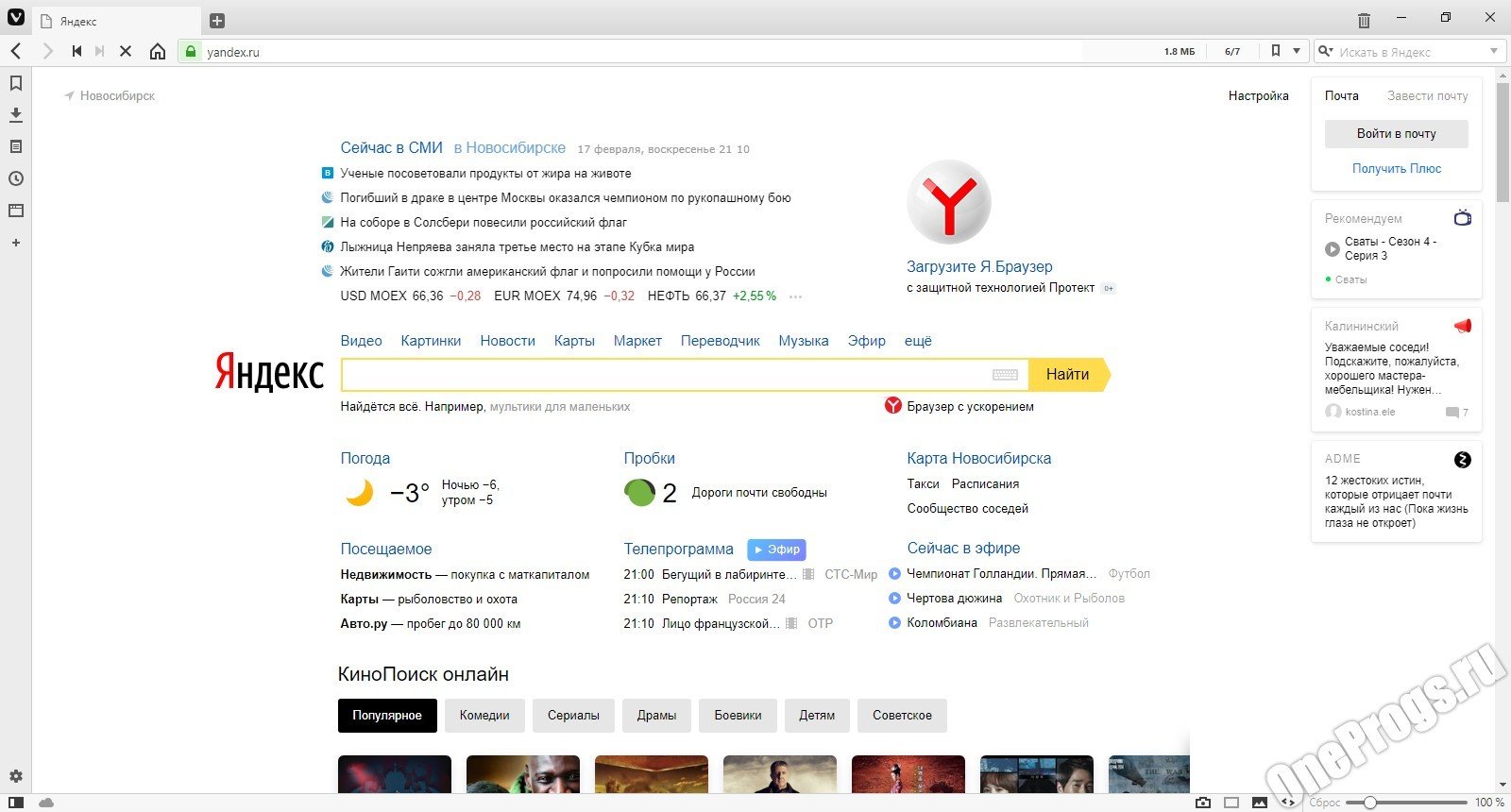This screenshot has width=1511, height=812.
Task: Open the Настройка link
Action: click(x=1258, y=95)
